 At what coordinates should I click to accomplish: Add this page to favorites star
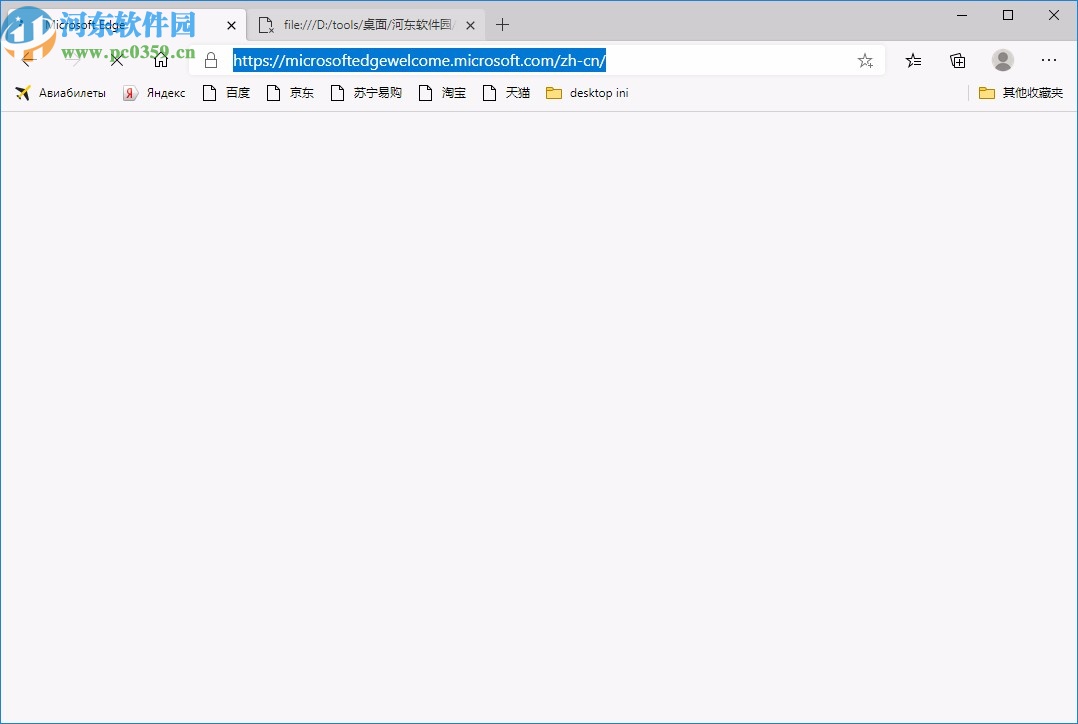(865, 61)
